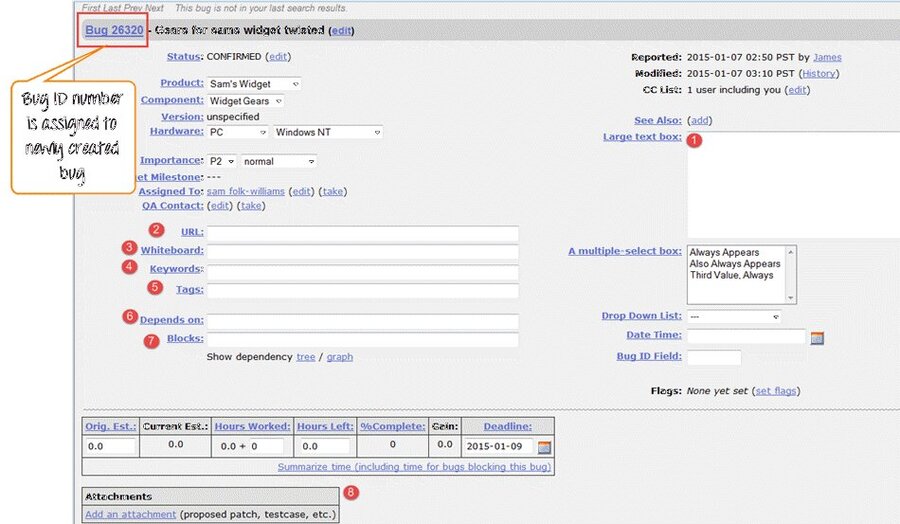Click the Hardware field label link
Viewport: 900px width, 524px height.
click(176, 131)
